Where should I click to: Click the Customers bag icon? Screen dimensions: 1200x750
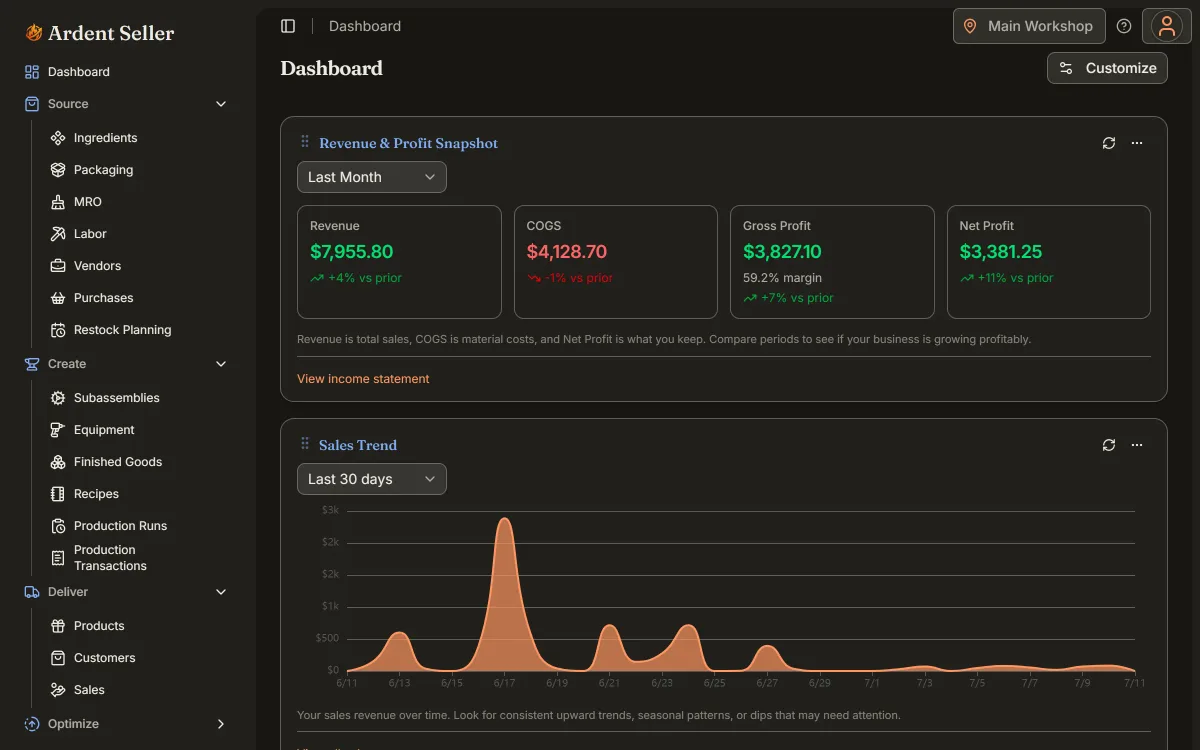(x=58, y=658)
